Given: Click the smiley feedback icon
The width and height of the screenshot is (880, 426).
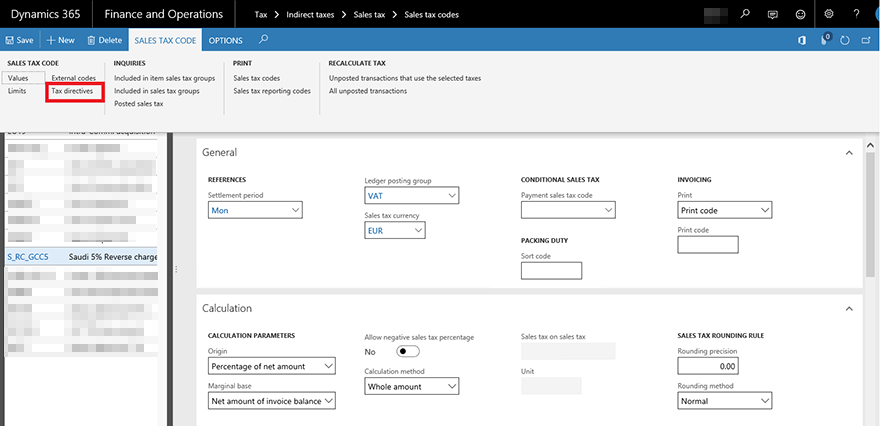Looking at the screenshot, I should pyautogui.click(x=801, y=15).
